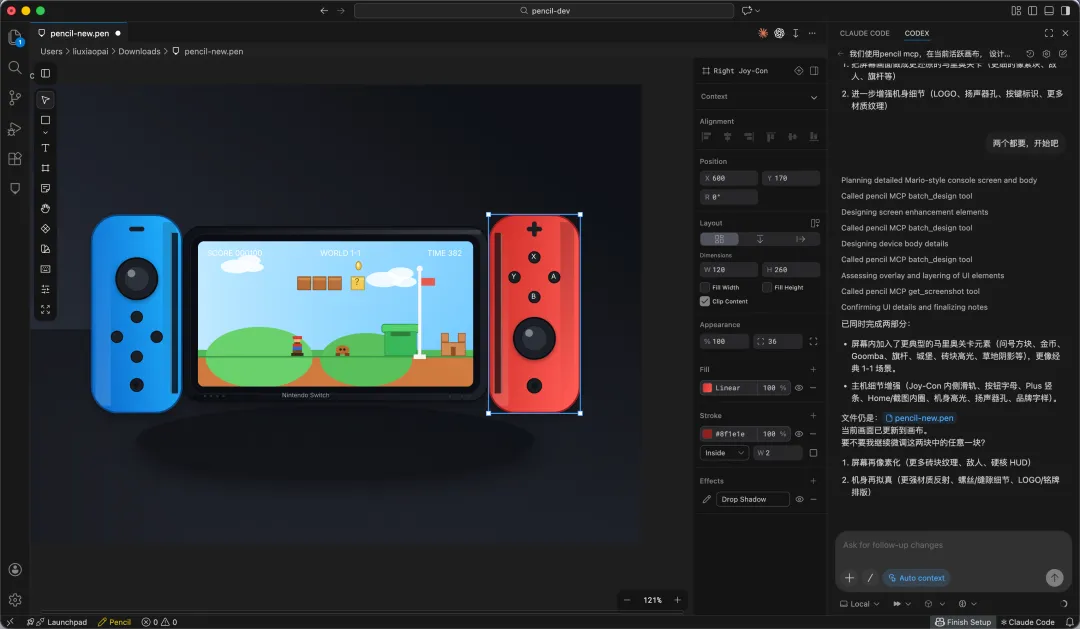The height and width of the screenshot is (629, 1080).
Task: Open the Source Control sidebar view
Action: 14,98
